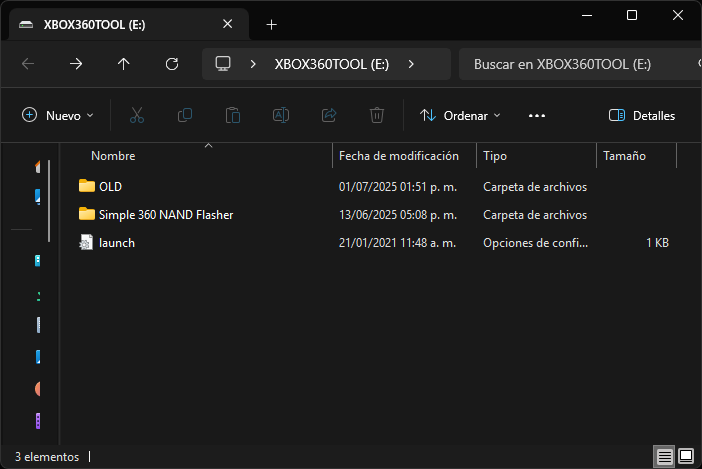
Task: Click the Paste clipboard icon
Action: 233,115
